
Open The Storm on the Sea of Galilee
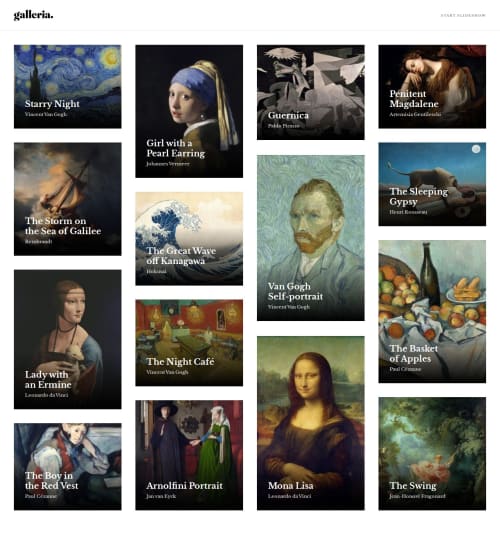coord(68,199)
